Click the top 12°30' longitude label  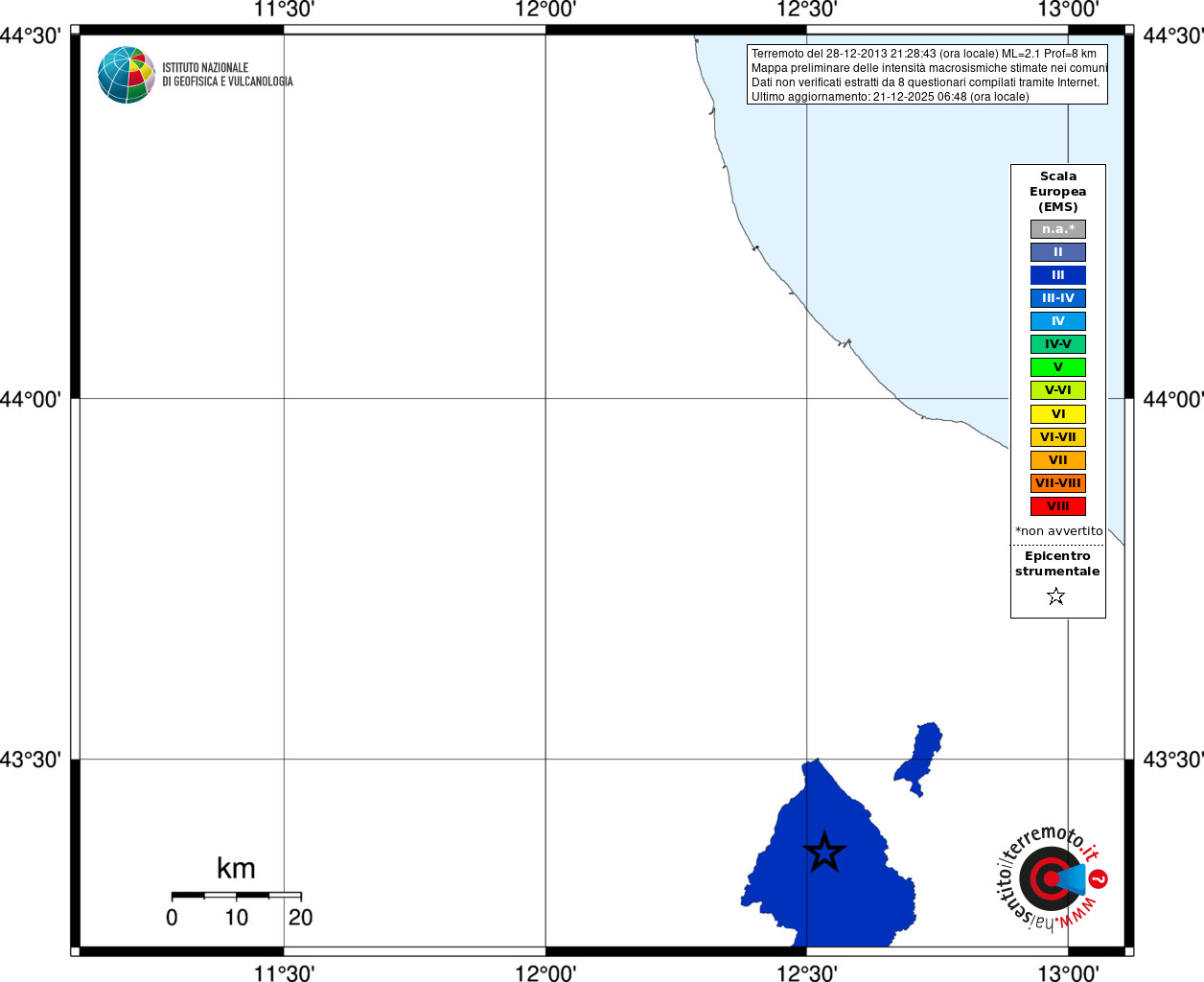click(807, 10)
